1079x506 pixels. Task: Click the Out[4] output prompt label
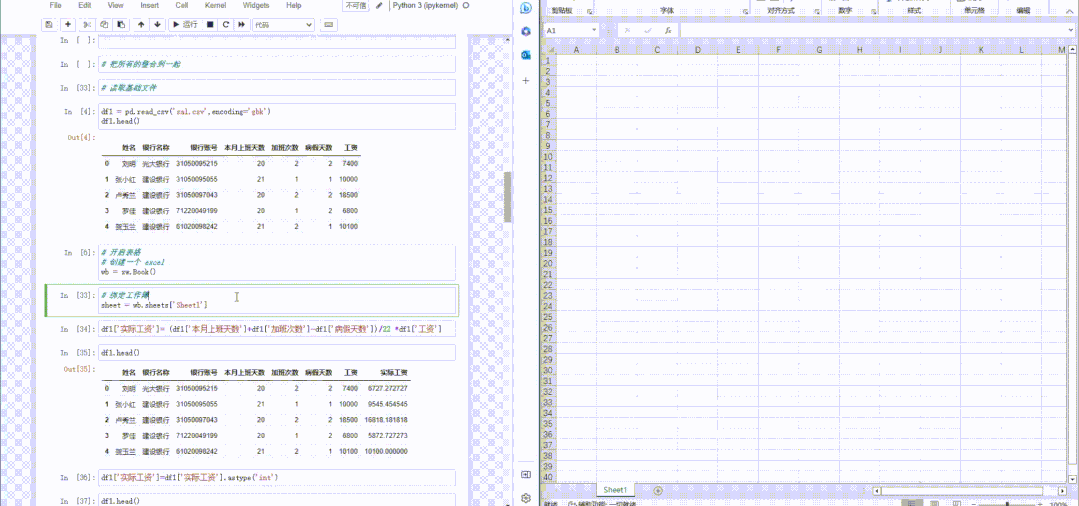pos(81,138)
